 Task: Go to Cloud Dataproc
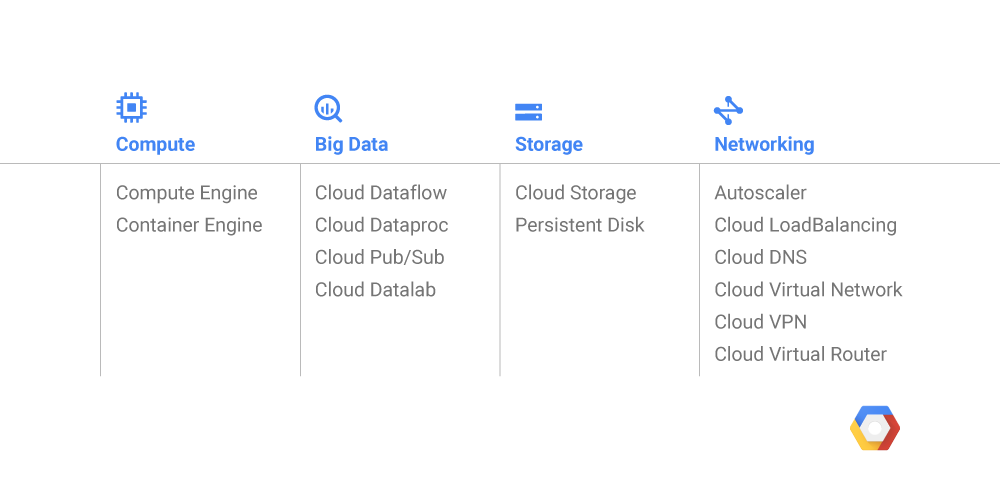coord(381,225)
